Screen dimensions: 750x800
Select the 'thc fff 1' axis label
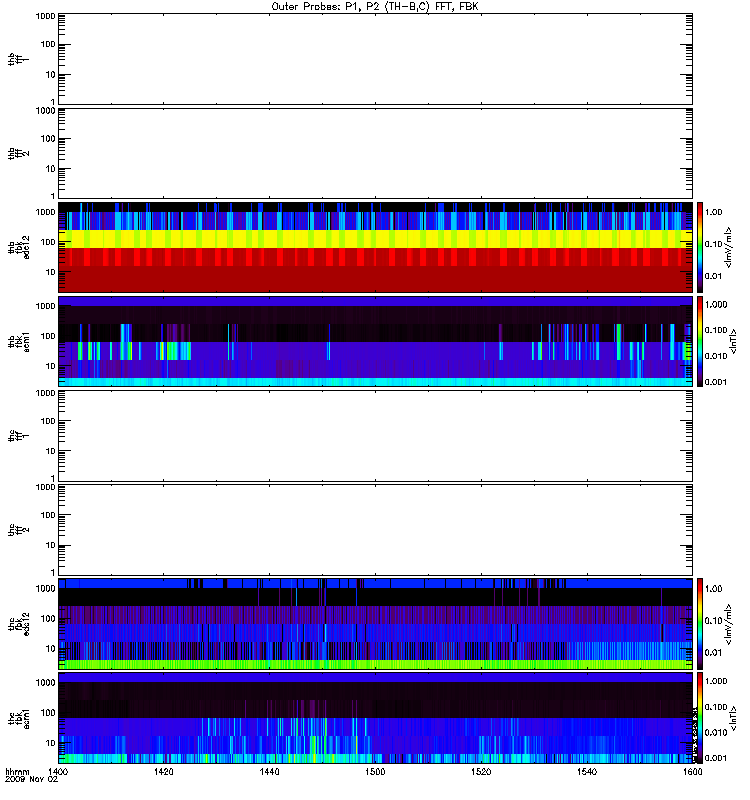click(18, 436)
